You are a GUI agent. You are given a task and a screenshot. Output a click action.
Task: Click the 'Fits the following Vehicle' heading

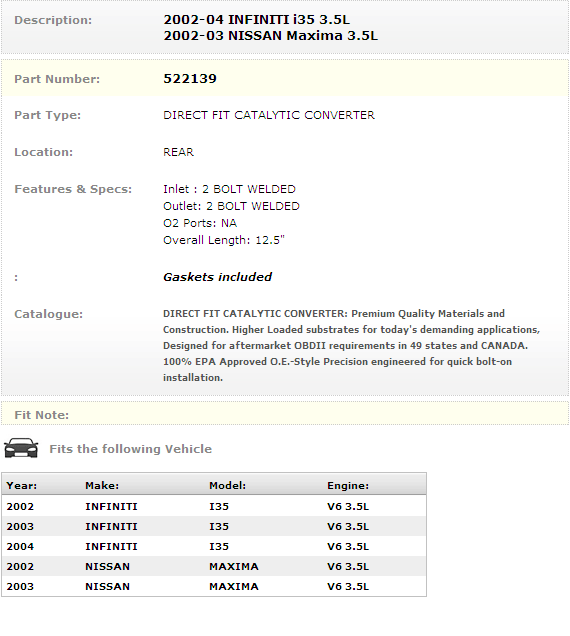pos(131,449)
